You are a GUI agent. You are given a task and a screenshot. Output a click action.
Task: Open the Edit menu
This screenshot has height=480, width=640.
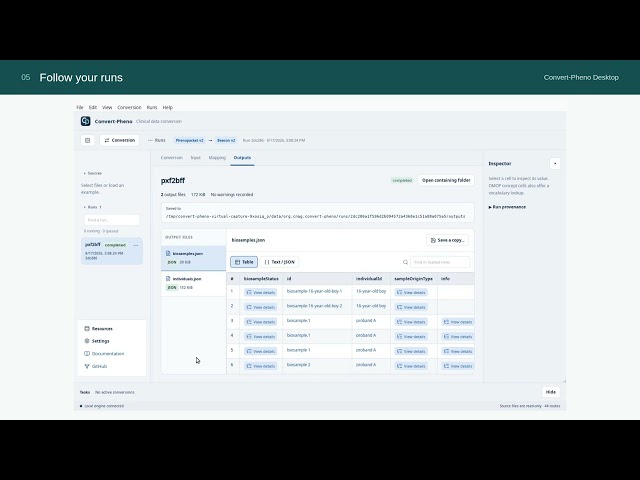tap(93, 107)
